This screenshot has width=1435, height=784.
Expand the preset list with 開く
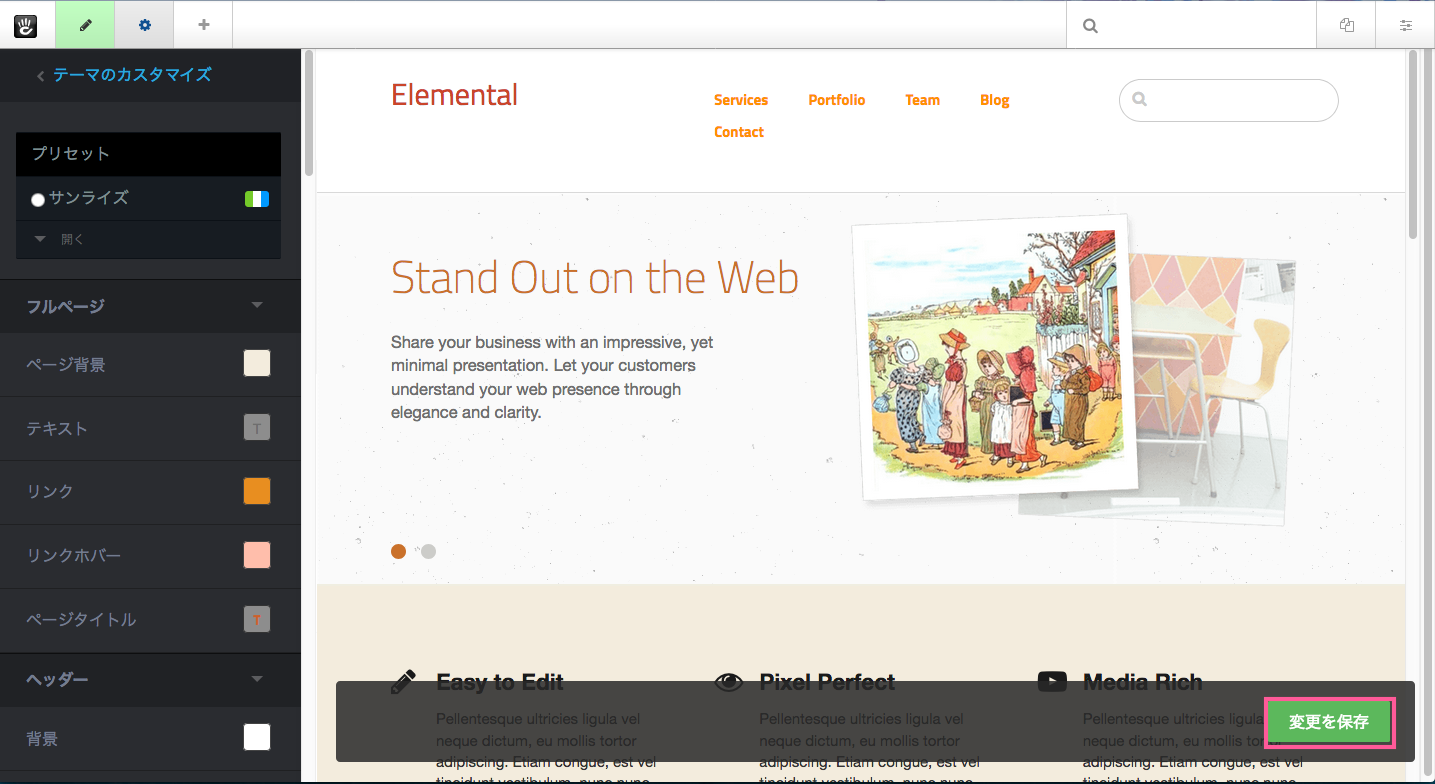(62, 240)
